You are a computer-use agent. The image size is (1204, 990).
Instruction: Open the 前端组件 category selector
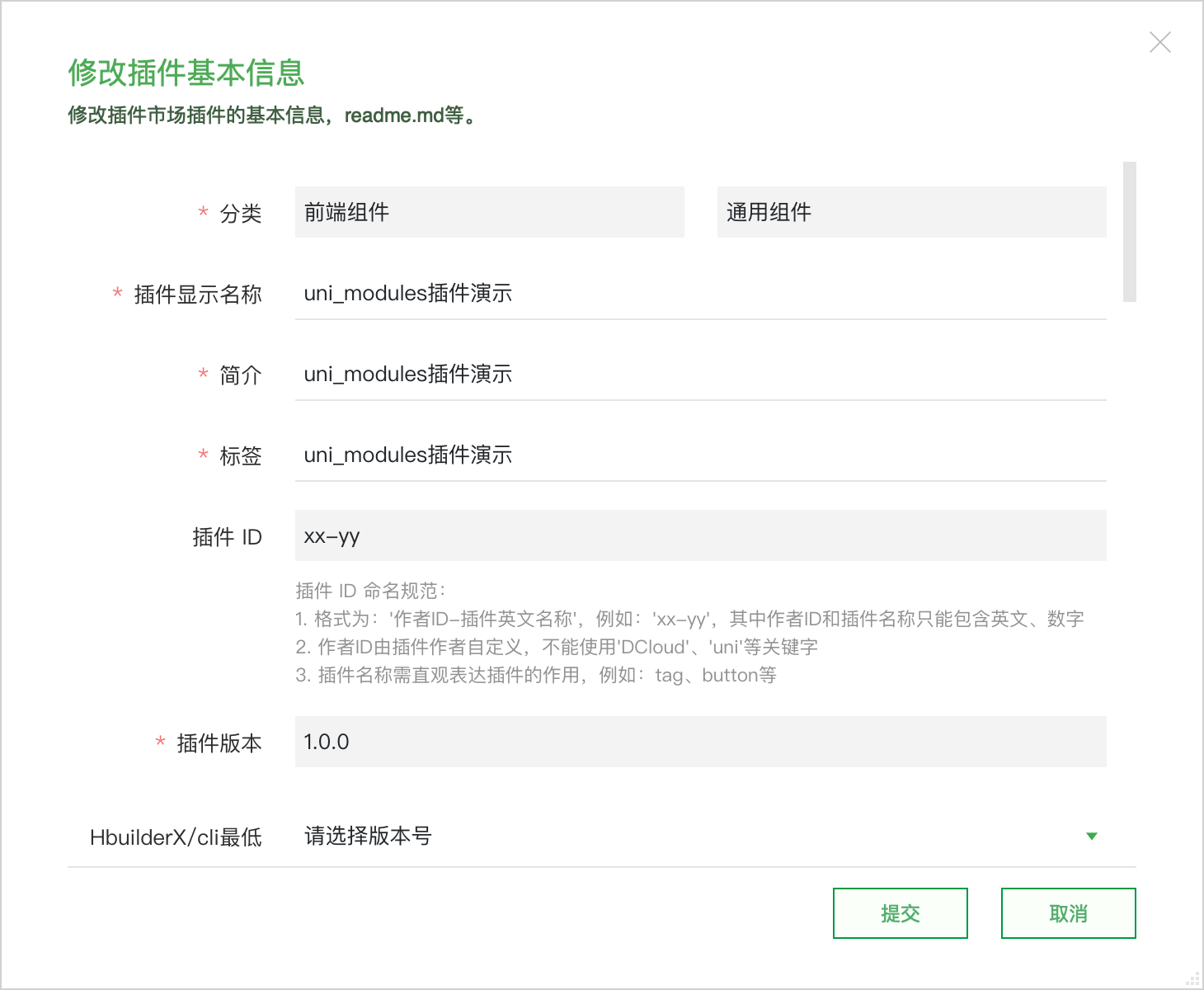click(489, 212)
